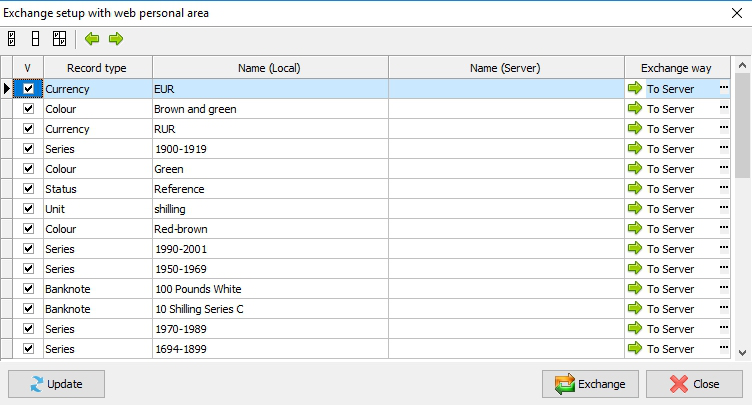Click To Server arrow icon for 10 Shilling Series C
The height and width of the screenshot is (405, 752).
click(x=635, y=309)
